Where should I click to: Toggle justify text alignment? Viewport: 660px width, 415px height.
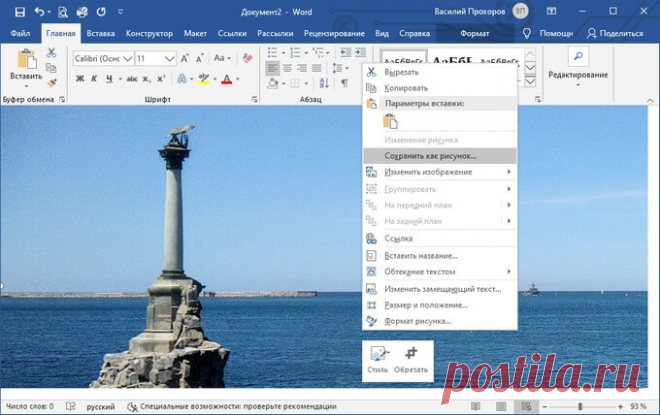click(317, 68)
